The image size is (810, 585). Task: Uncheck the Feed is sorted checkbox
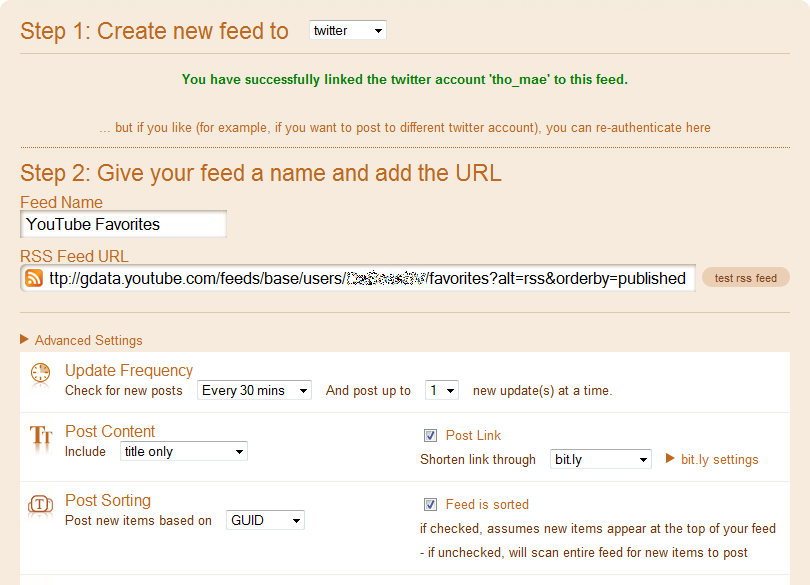point(430,504)
